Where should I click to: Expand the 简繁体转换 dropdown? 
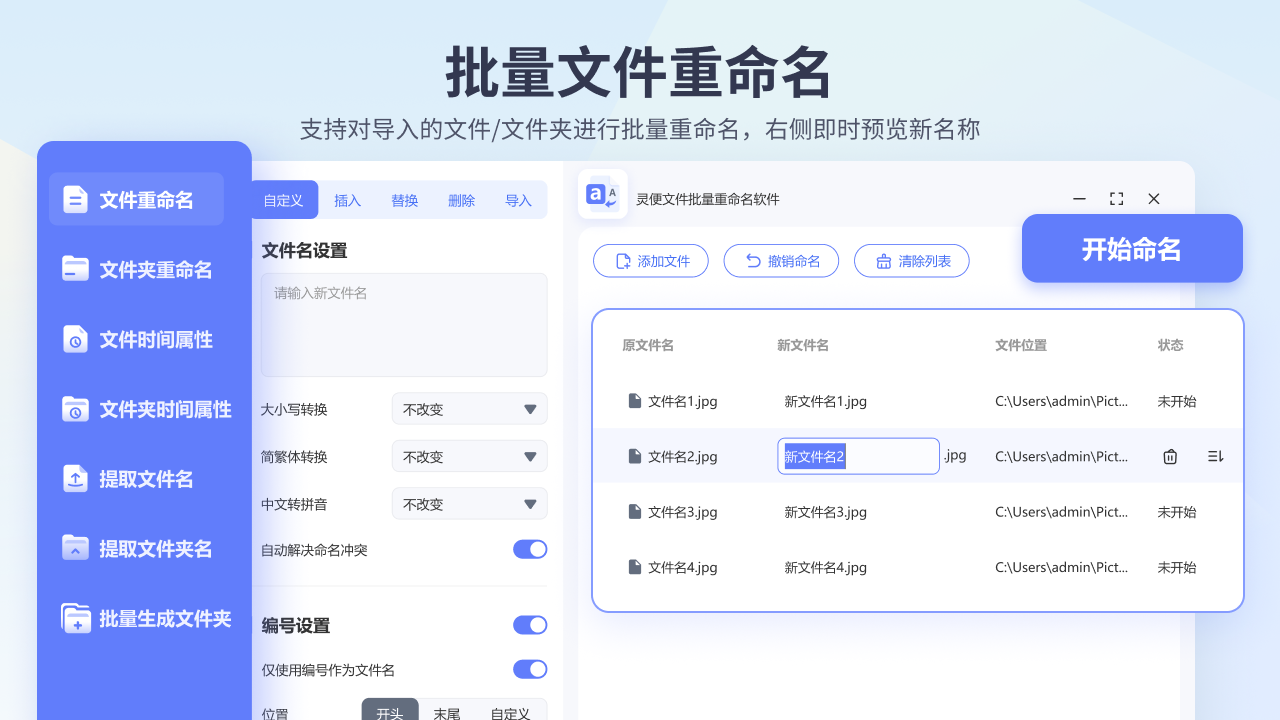pos(469,456)
